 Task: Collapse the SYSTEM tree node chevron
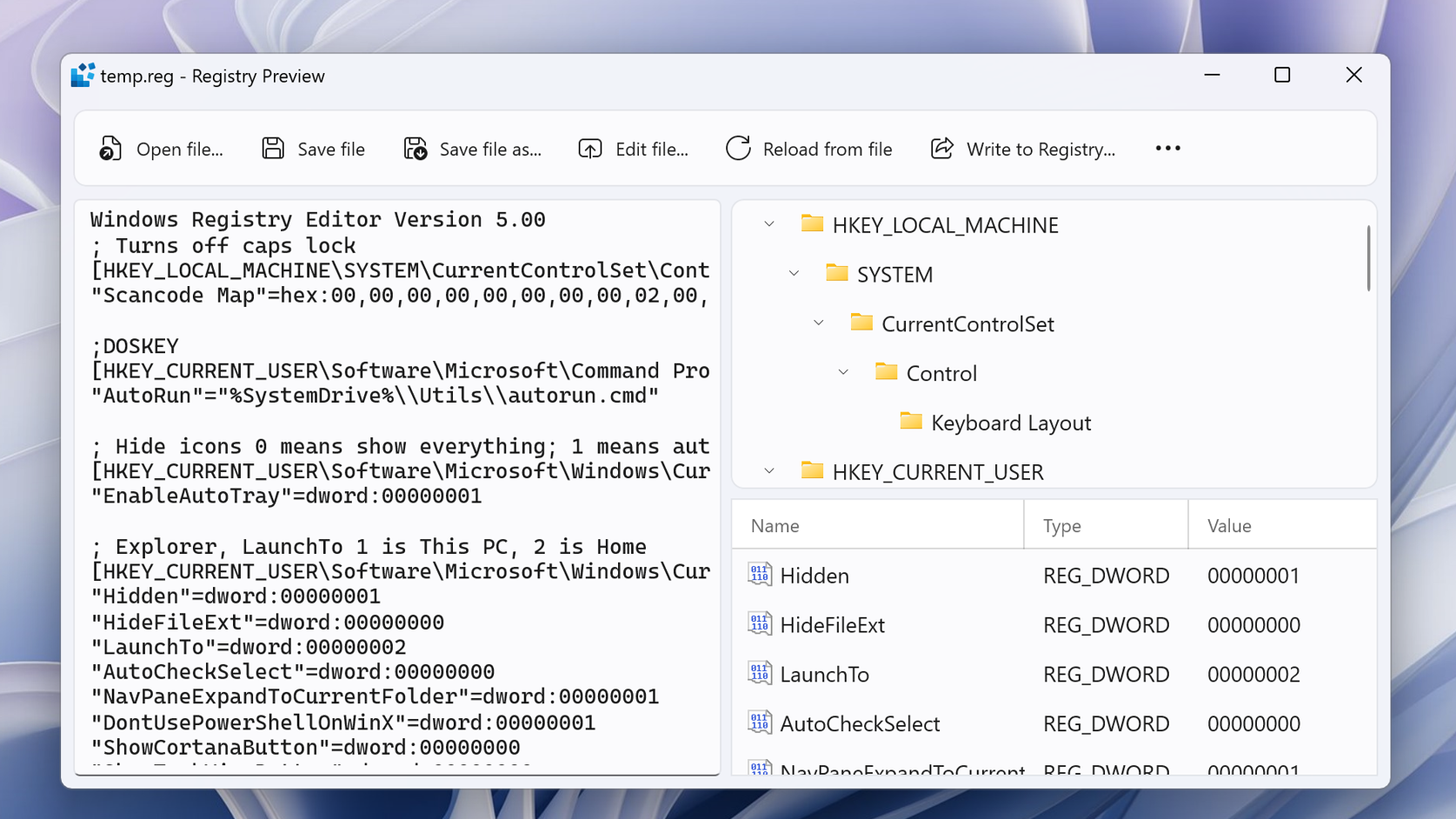794,274
